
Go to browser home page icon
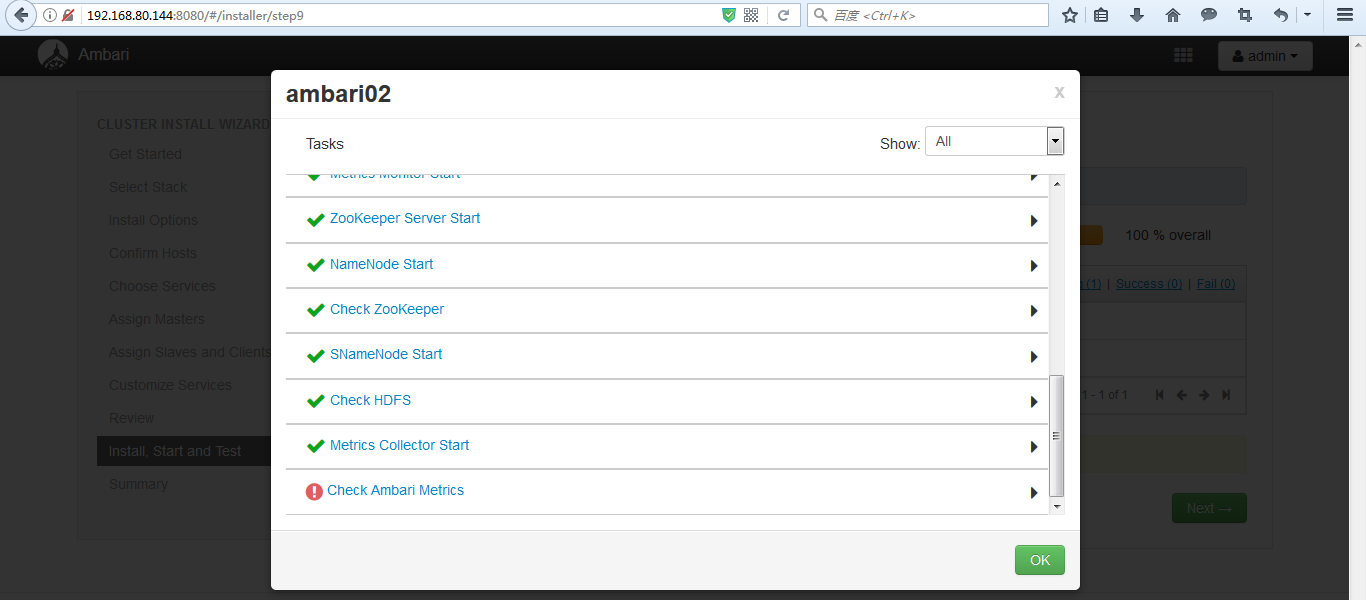click(1173, 15)
